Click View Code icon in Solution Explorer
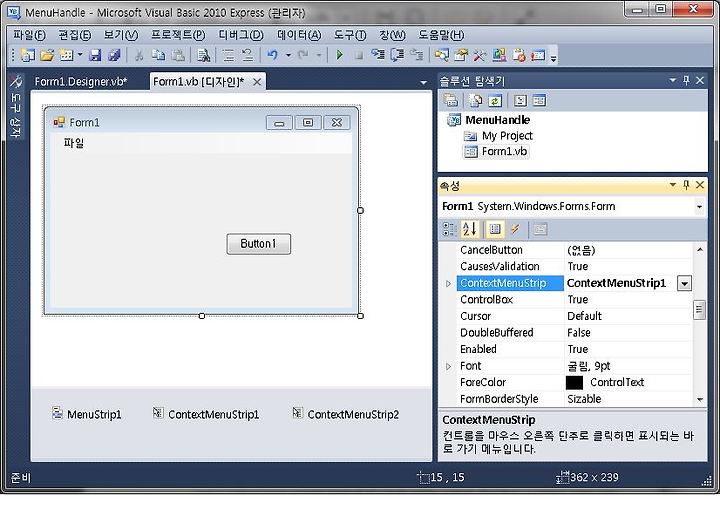The height and width of the screenshot is (523, 720). (520, 101)
